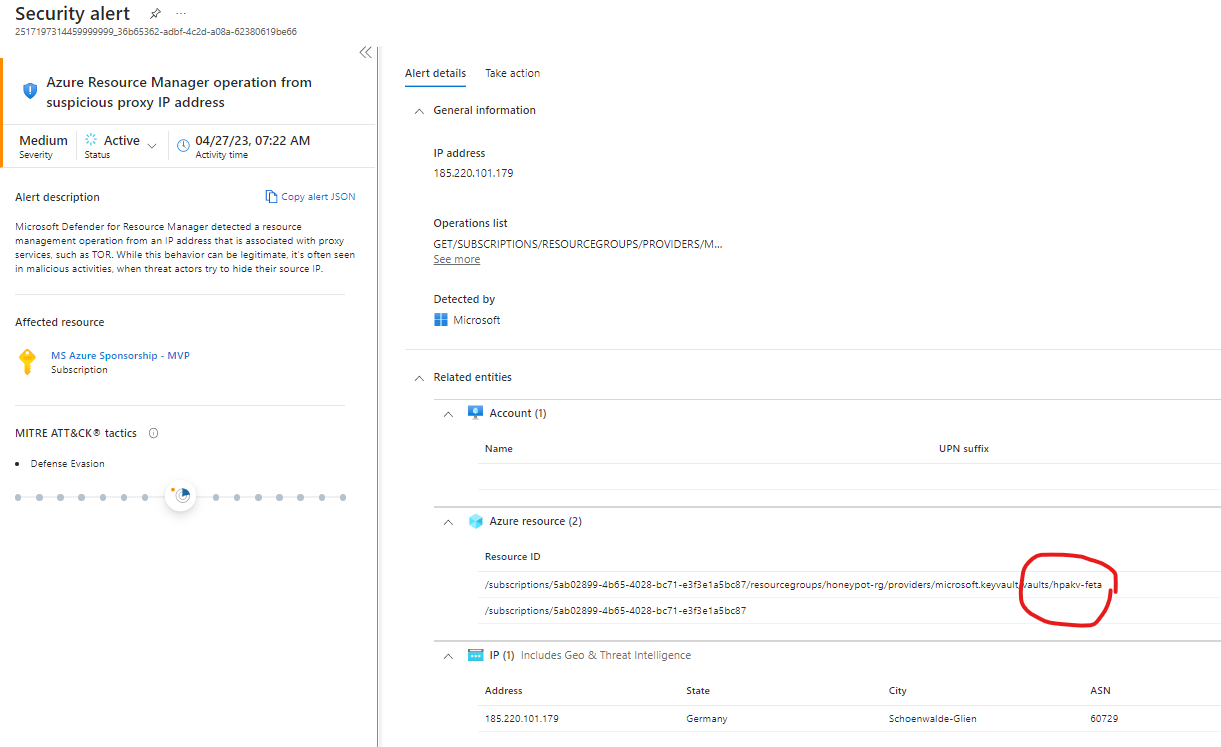Click the MITRE ATT&CK info icon
The image size is (1221, 747).
[153, 433]
